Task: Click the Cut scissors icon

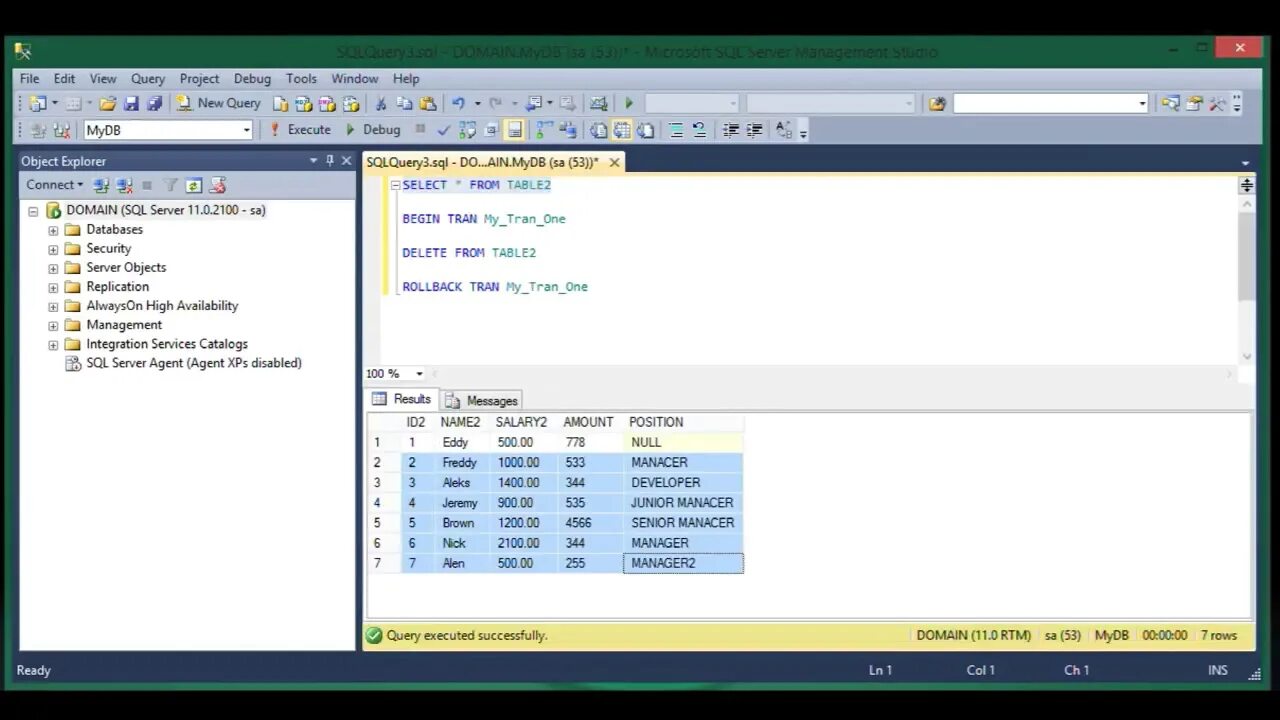Action: pyautogui.click(x=380, y=103)
